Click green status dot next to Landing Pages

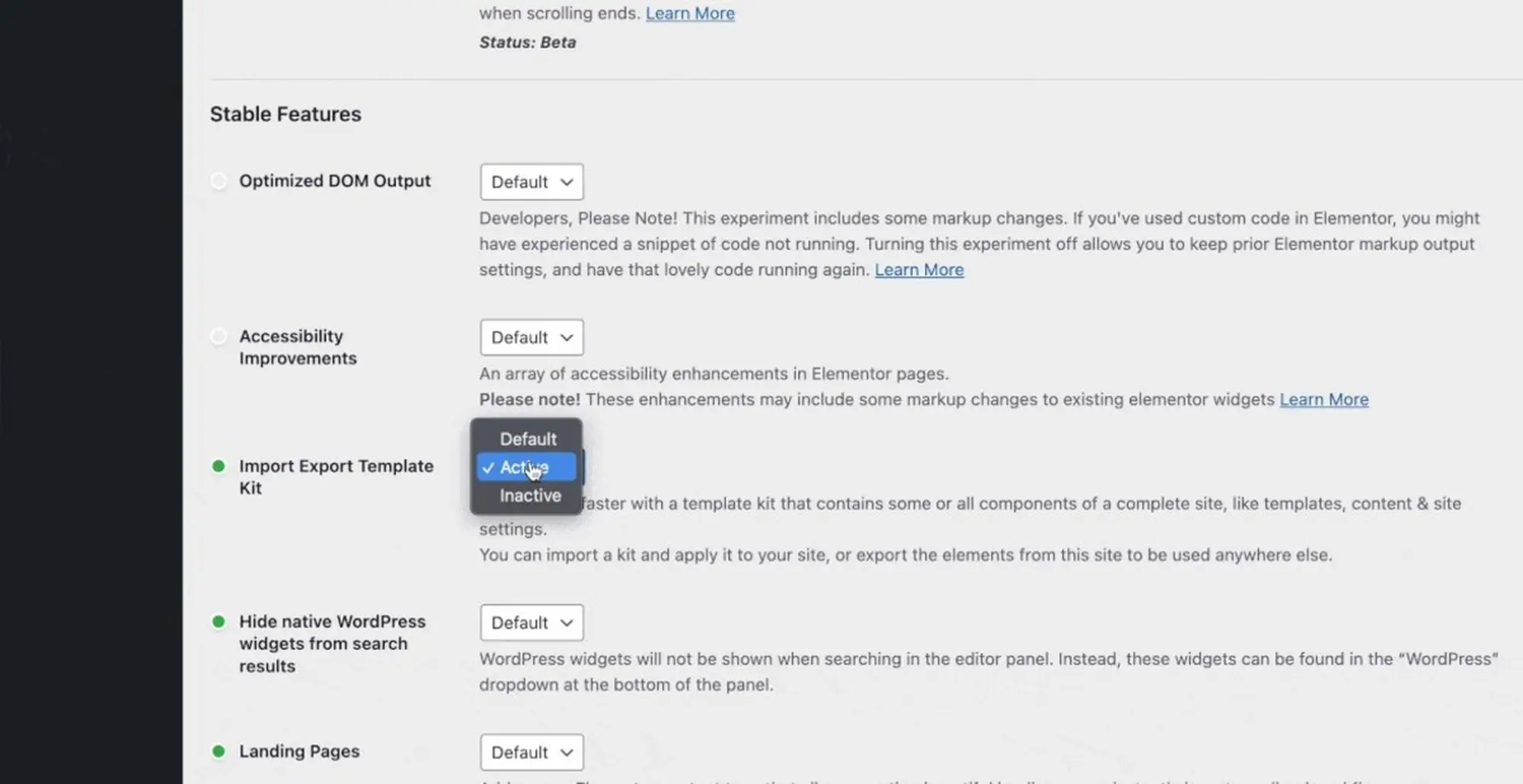pyautogui.click(x=219, y=752)
